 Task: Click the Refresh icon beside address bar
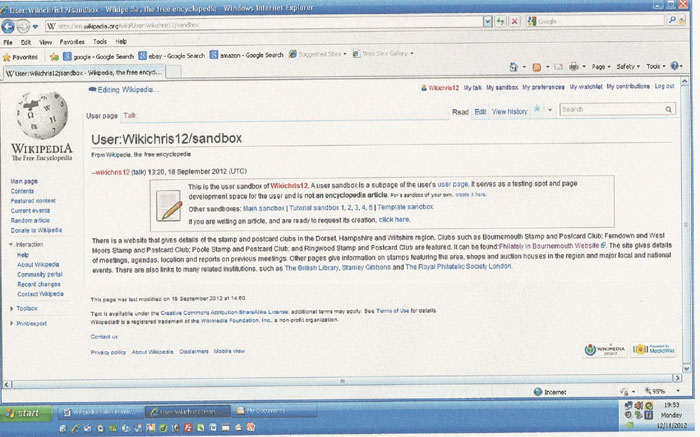(x=500, y=21)
